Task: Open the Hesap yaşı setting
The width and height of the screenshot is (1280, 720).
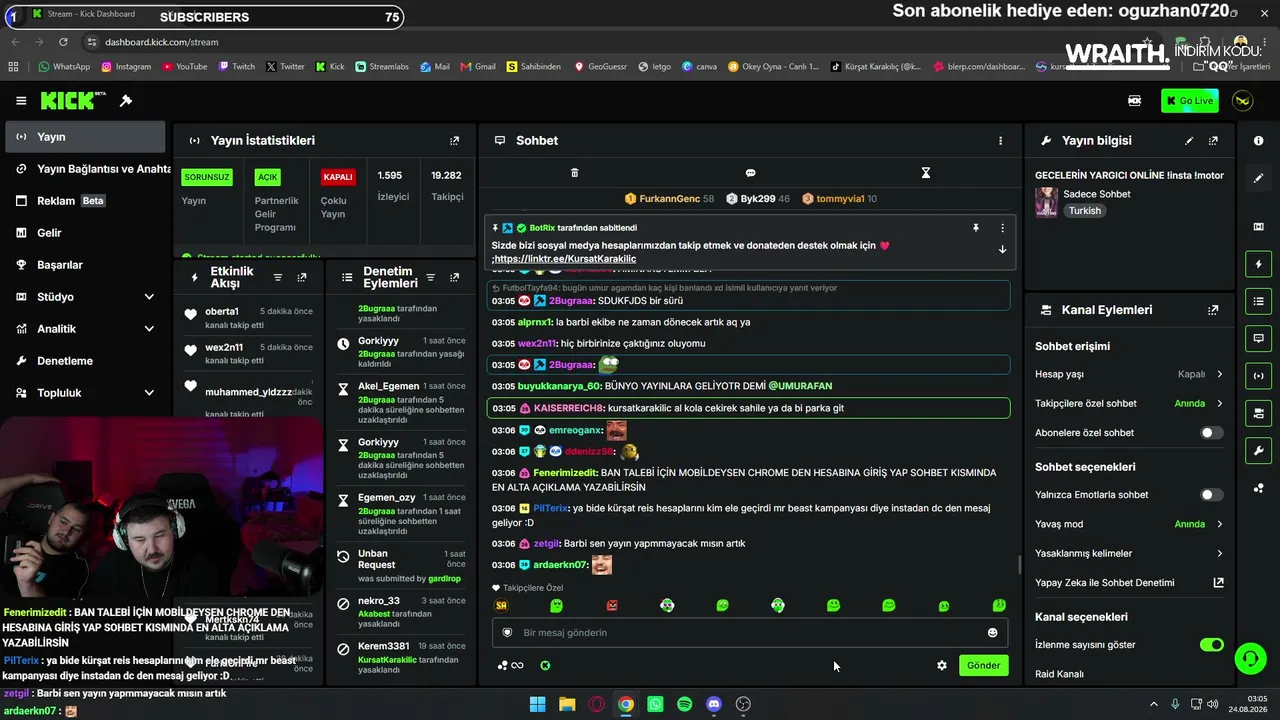Action: pyautogui.click(x=1129, y=374)
